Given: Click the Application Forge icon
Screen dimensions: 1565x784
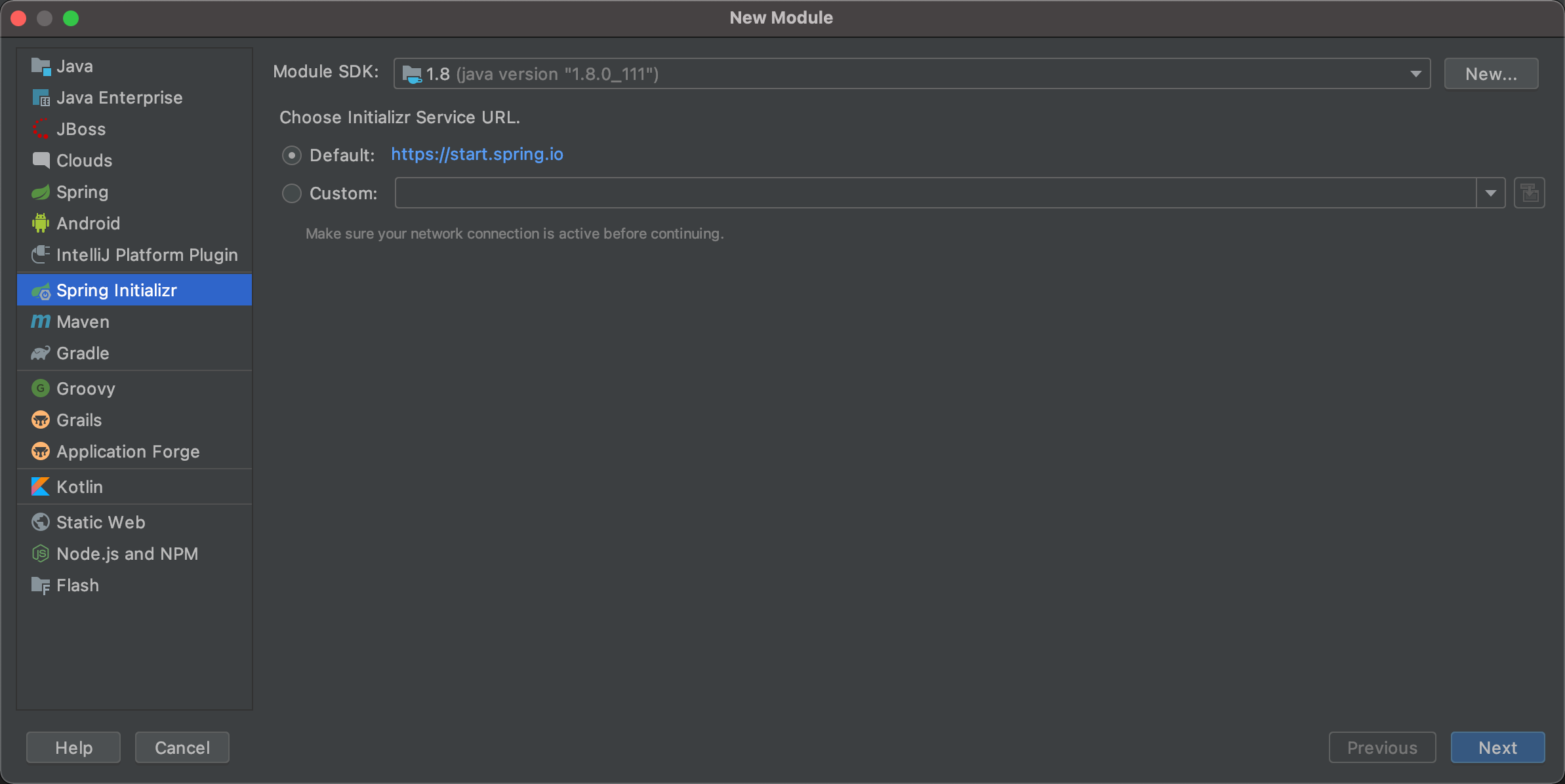Looking at the screenshot, I should (x=41, y=452).
